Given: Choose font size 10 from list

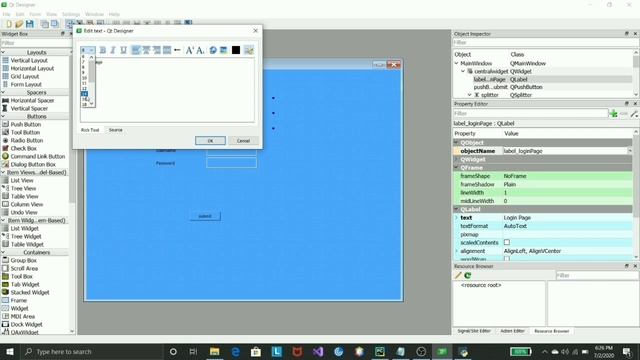Looking at the screenshot, I should pos(84,78).
